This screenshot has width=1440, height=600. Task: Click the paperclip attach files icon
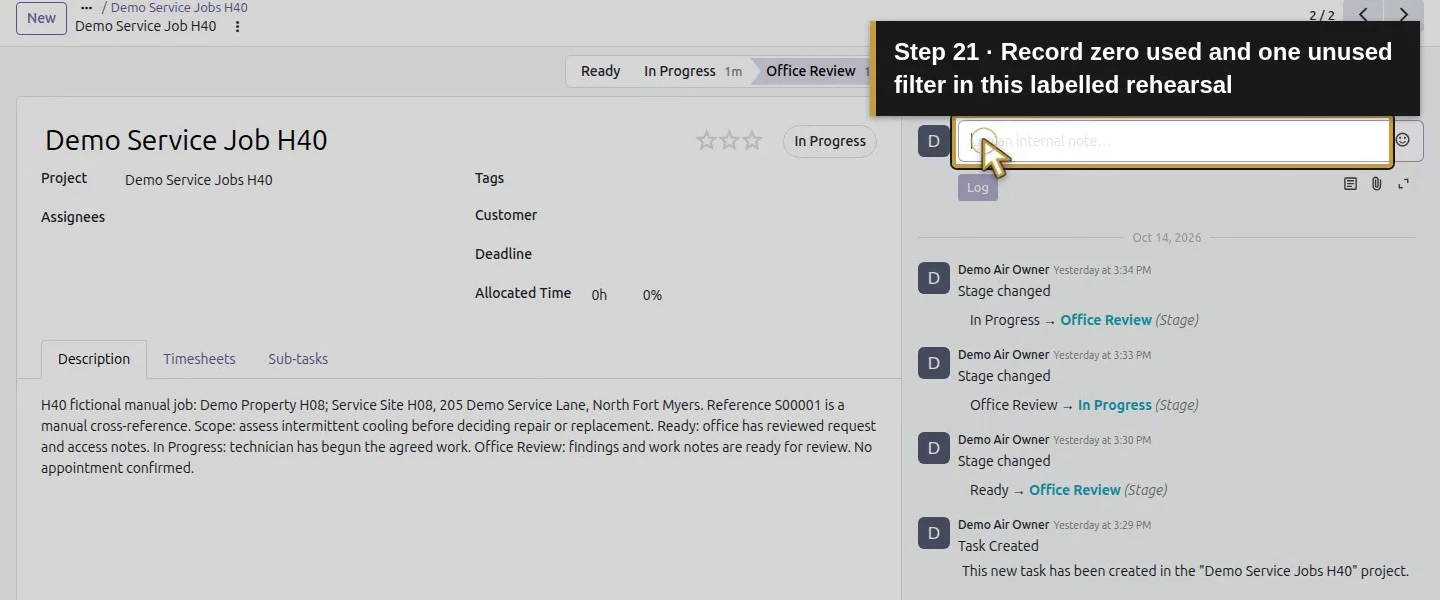[x=1377, y=184]
